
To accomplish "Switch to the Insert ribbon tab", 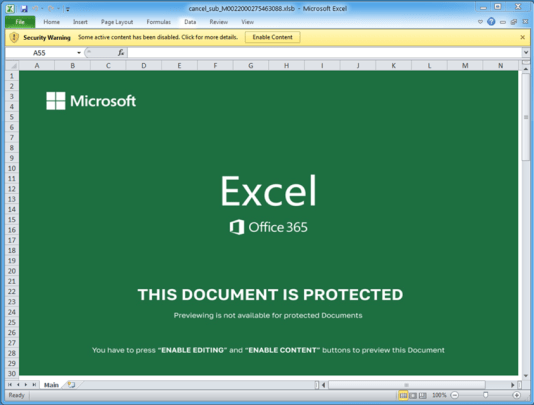I will coord(80,22).
